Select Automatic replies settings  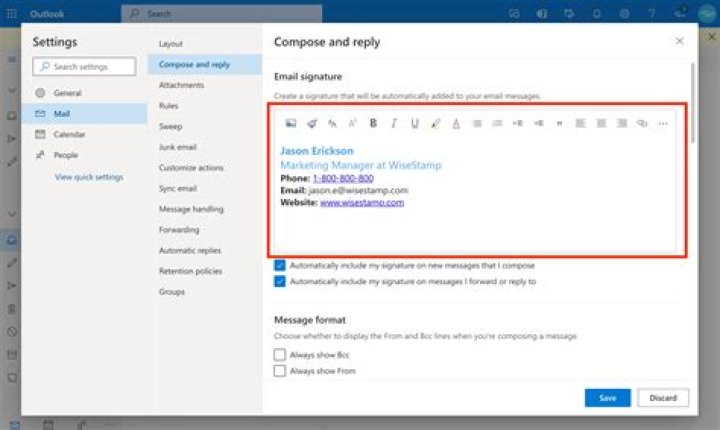[205, 250]
